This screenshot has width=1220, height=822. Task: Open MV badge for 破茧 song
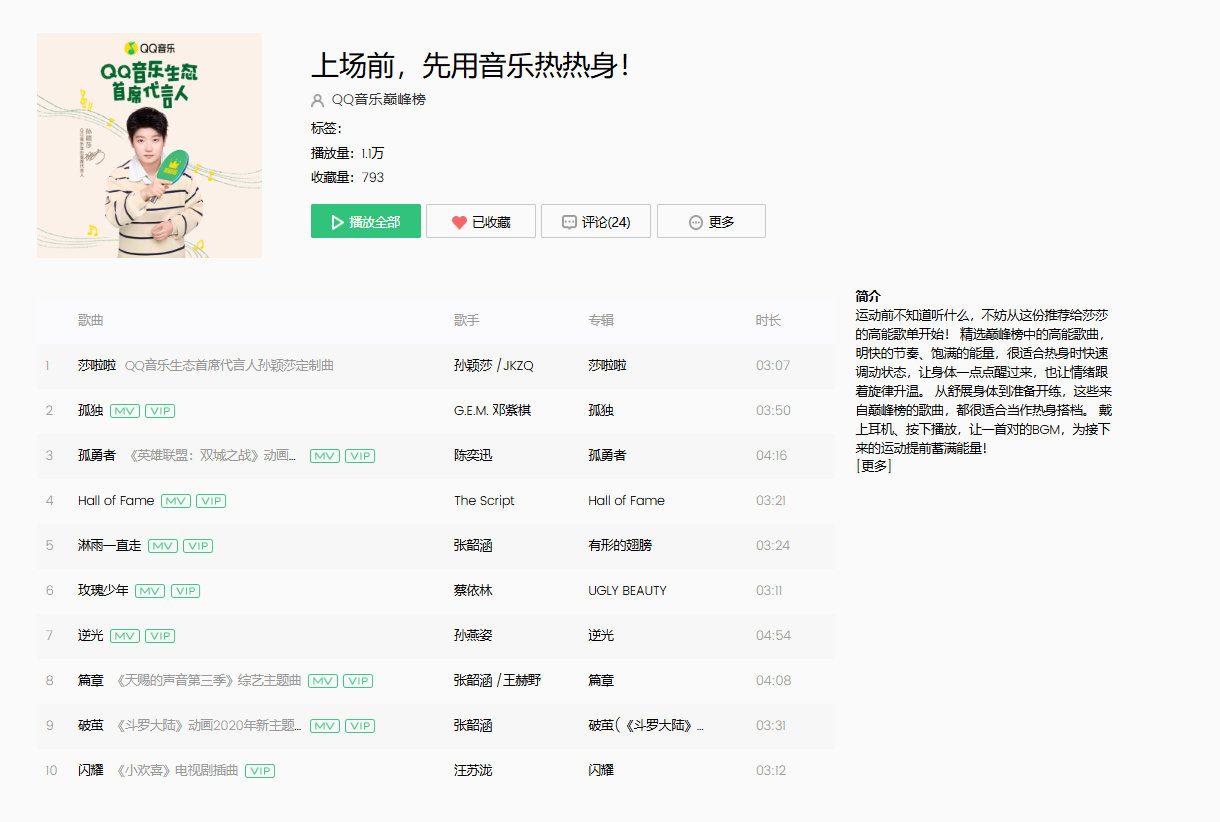[325, 726]
